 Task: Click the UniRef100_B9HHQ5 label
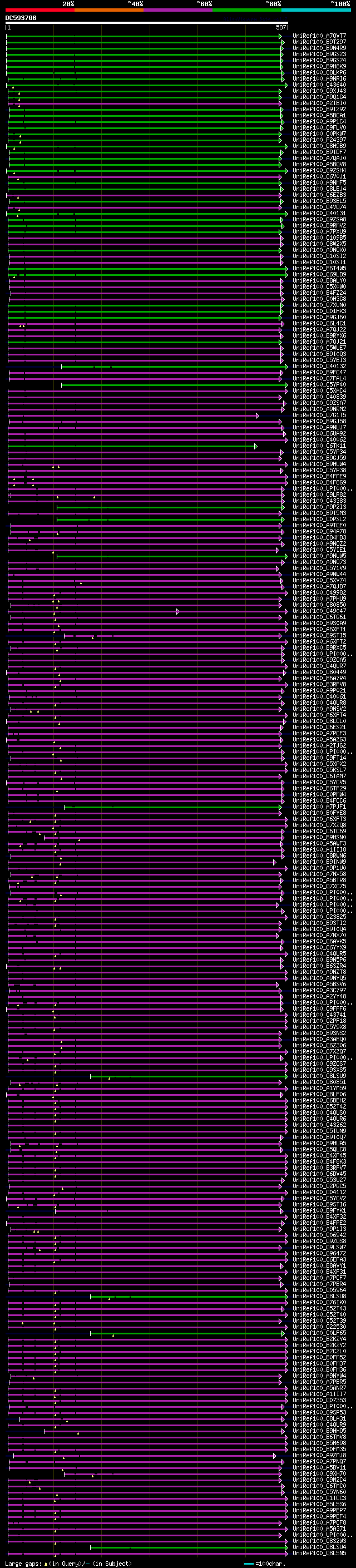click(319, 1431)
